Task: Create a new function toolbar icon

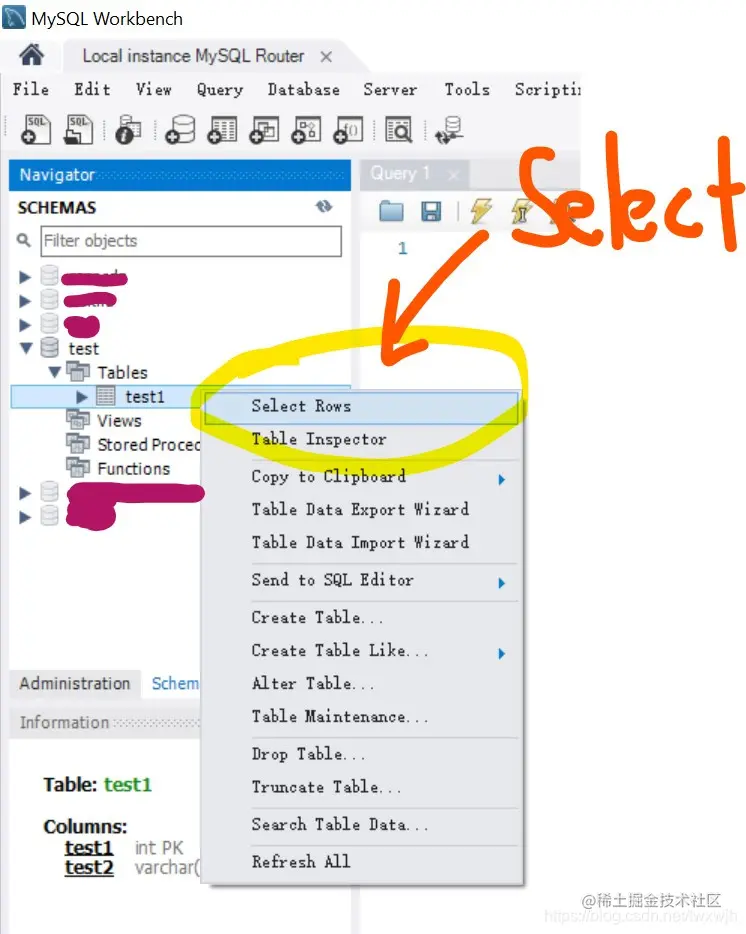Action: [x=348, y=129]
